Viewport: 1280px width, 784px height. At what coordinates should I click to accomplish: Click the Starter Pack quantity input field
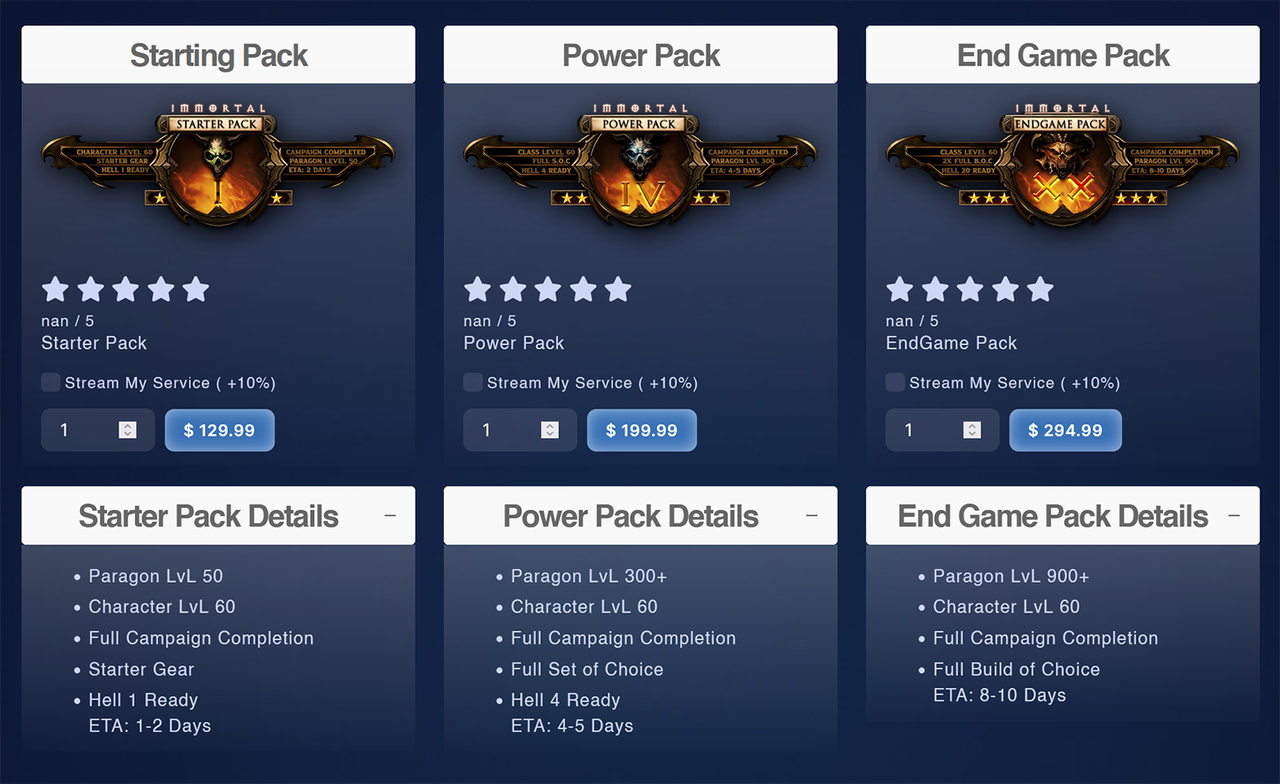(98, 430)
